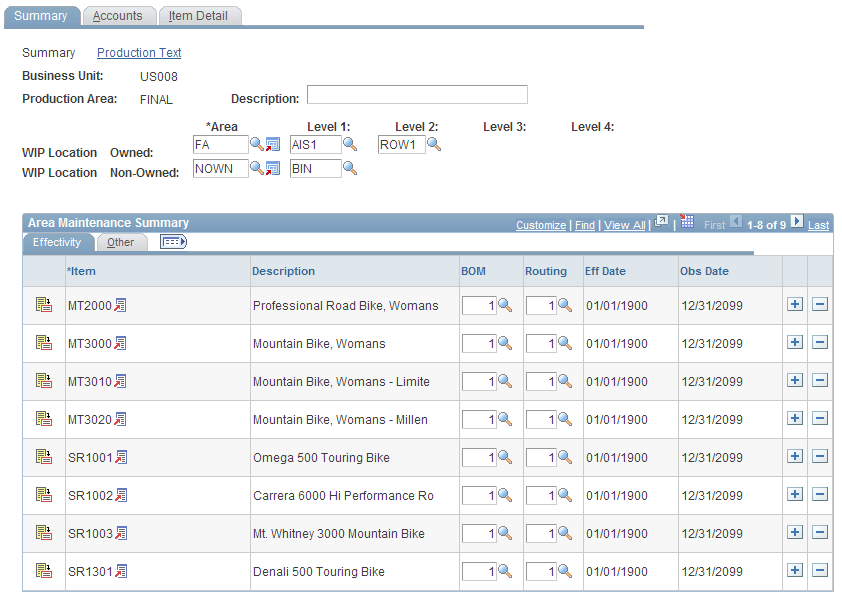This screenshot has height=599, width=842.
Task: Switch to the Accounts tab
Action: coord(119,15)
